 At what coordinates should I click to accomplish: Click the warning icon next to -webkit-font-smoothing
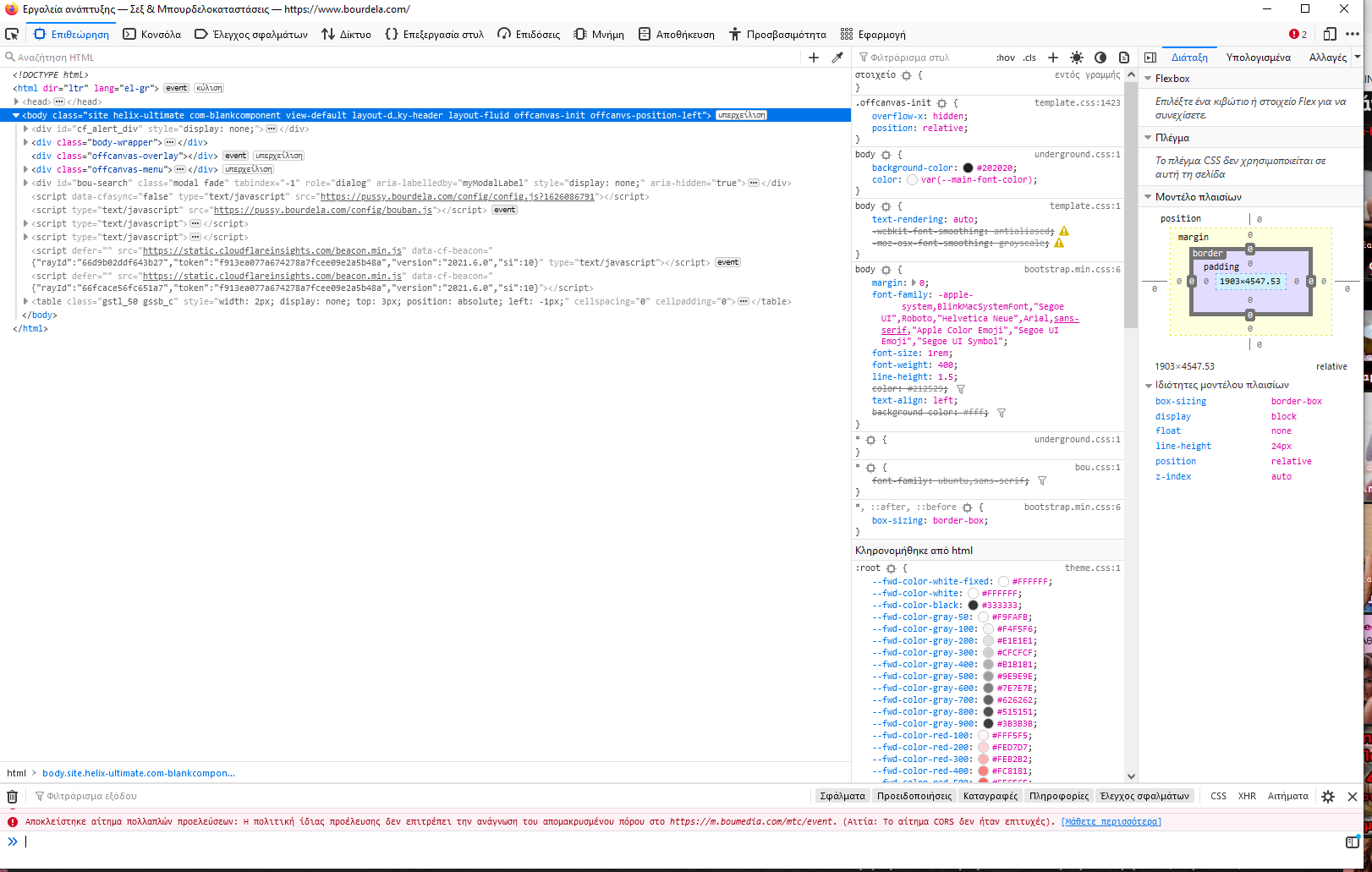(x=1064, y=231)
